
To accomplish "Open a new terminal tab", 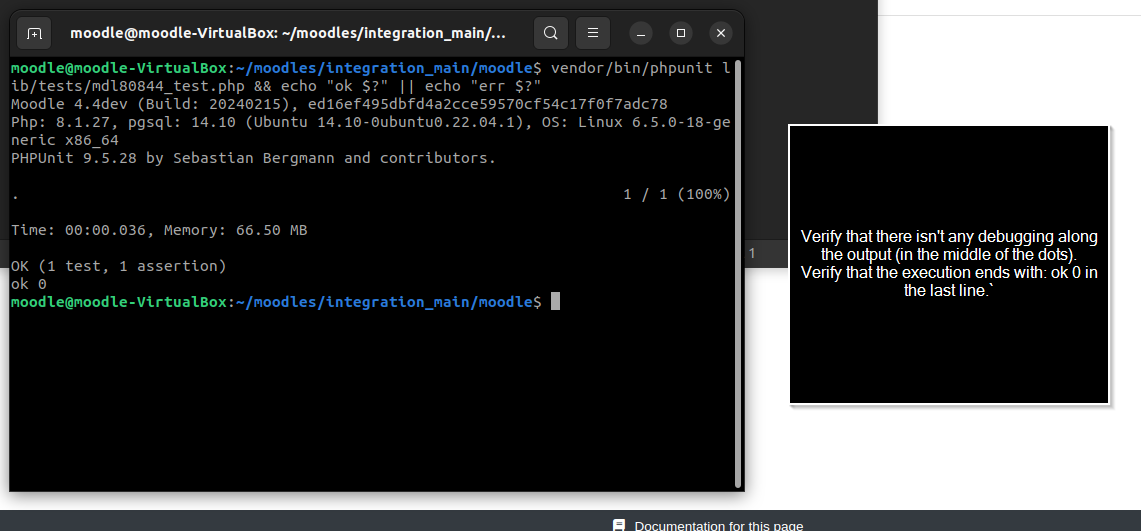I will [x=34, y=33].
